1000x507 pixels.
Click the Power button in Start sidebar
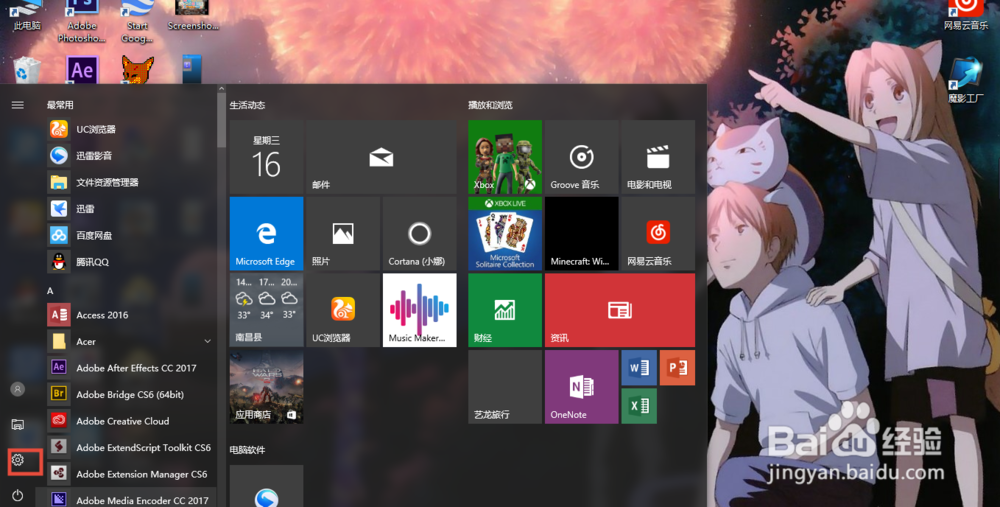pos(18,496)
